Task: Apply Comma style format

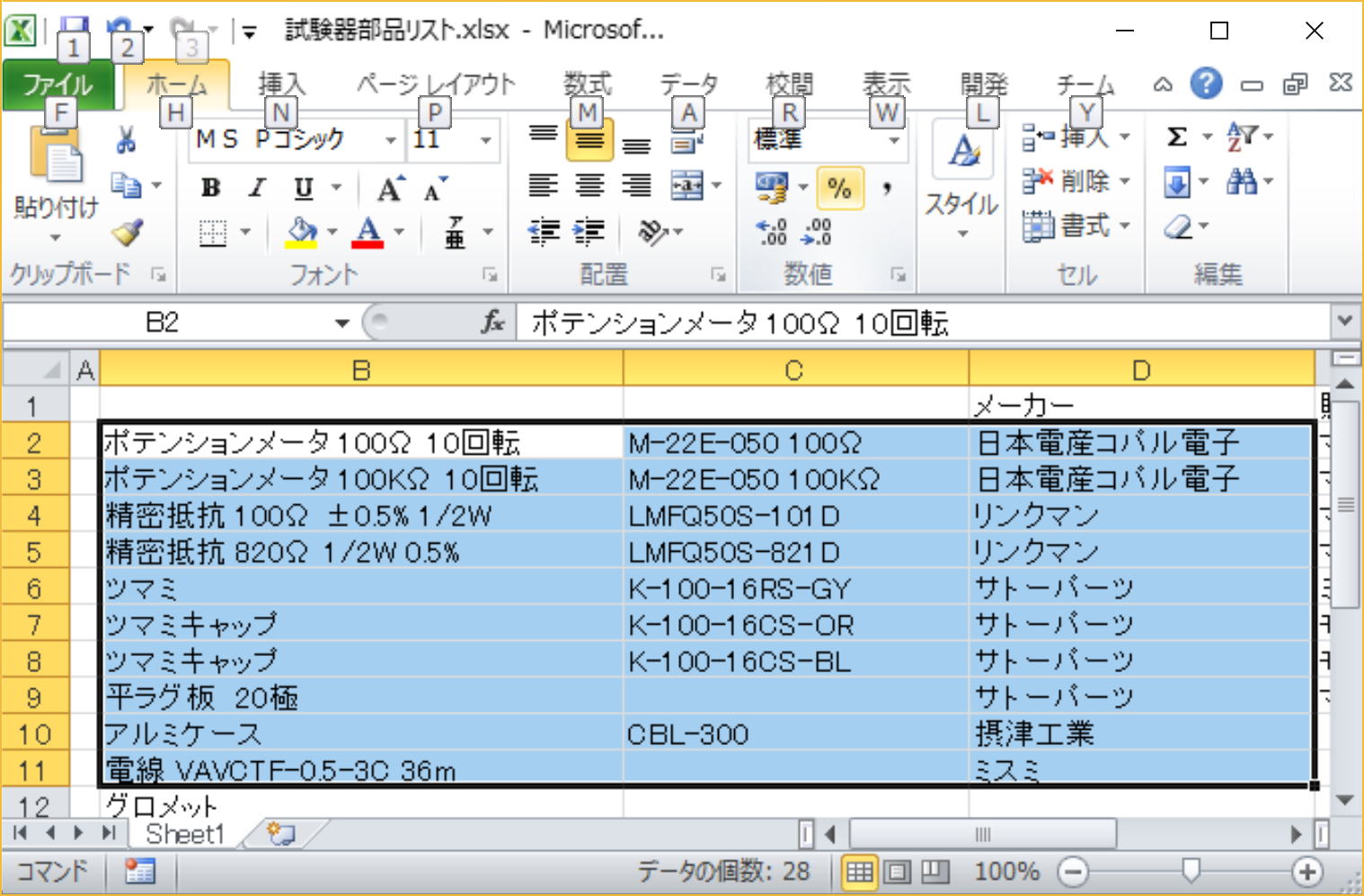Action: coord(887,187)
